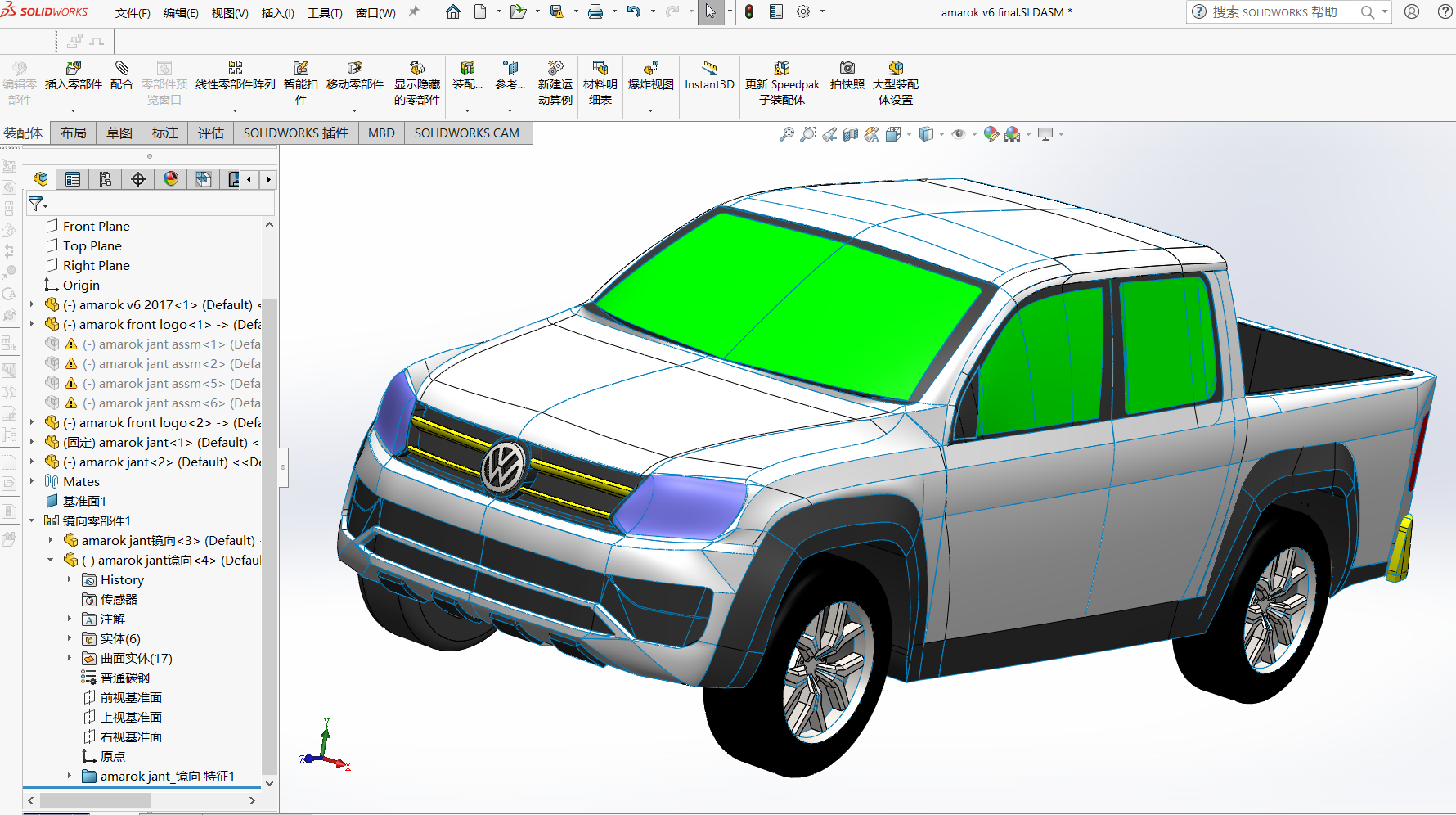Open the Options gear icon

click(x=803, y=11)
